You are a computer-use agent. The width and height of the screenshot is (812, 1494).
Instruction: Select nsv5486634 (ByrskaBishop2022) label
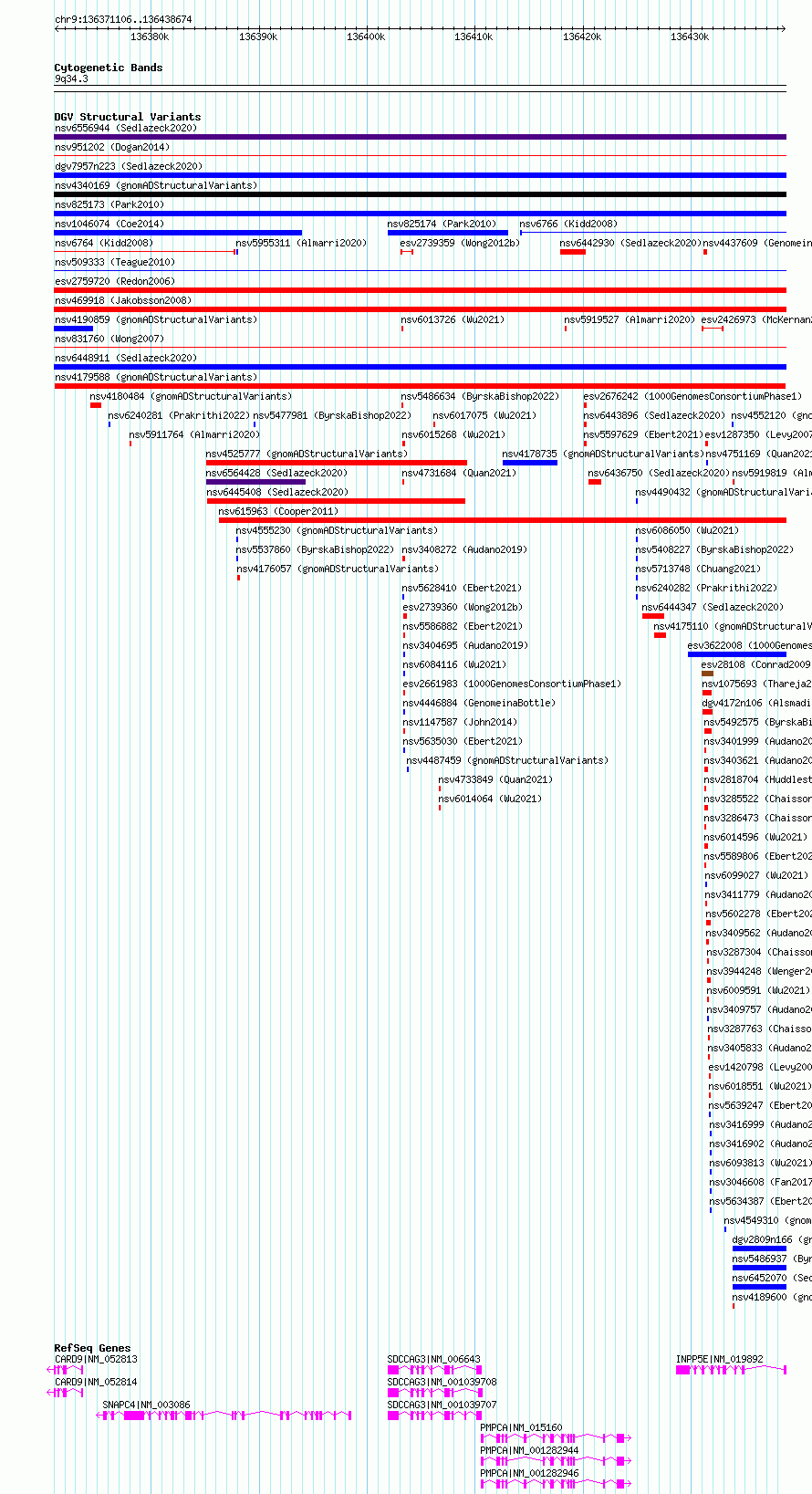[x=480, y=396]
